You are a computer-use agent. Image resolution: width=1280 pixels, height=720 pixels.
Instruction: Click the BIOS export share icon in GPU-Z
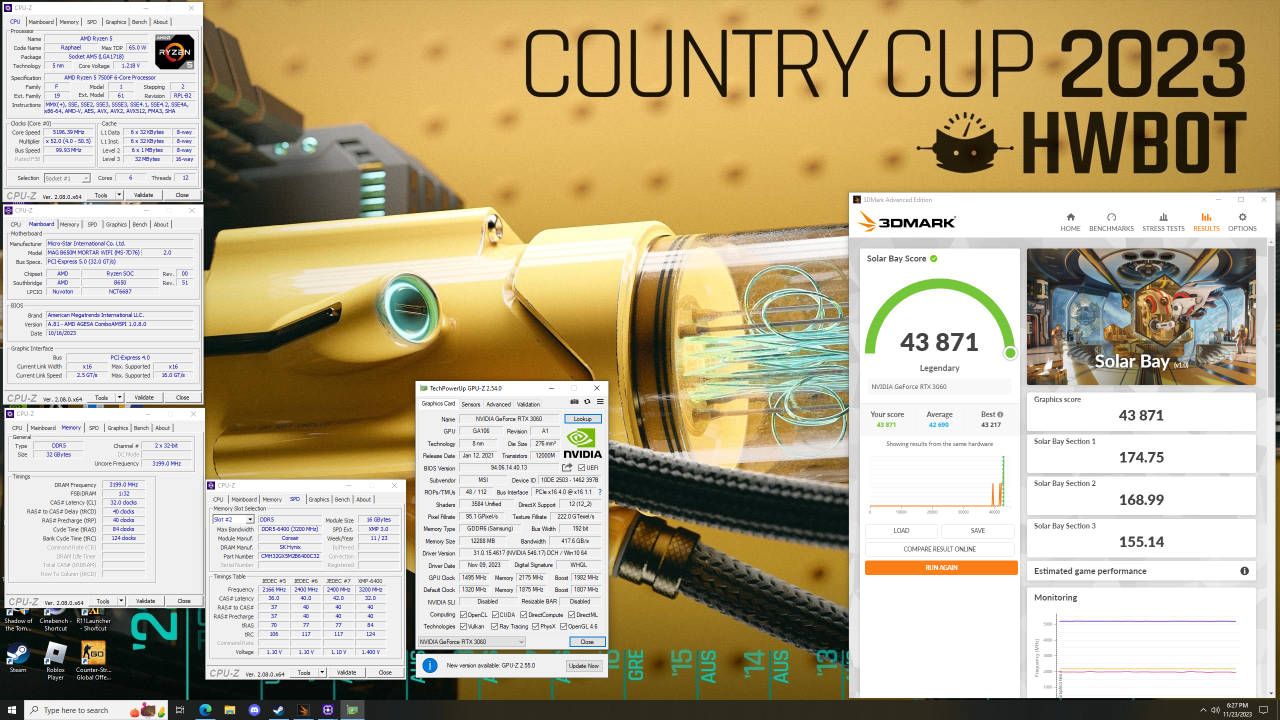pyautogui.click(x=567, y=467)
